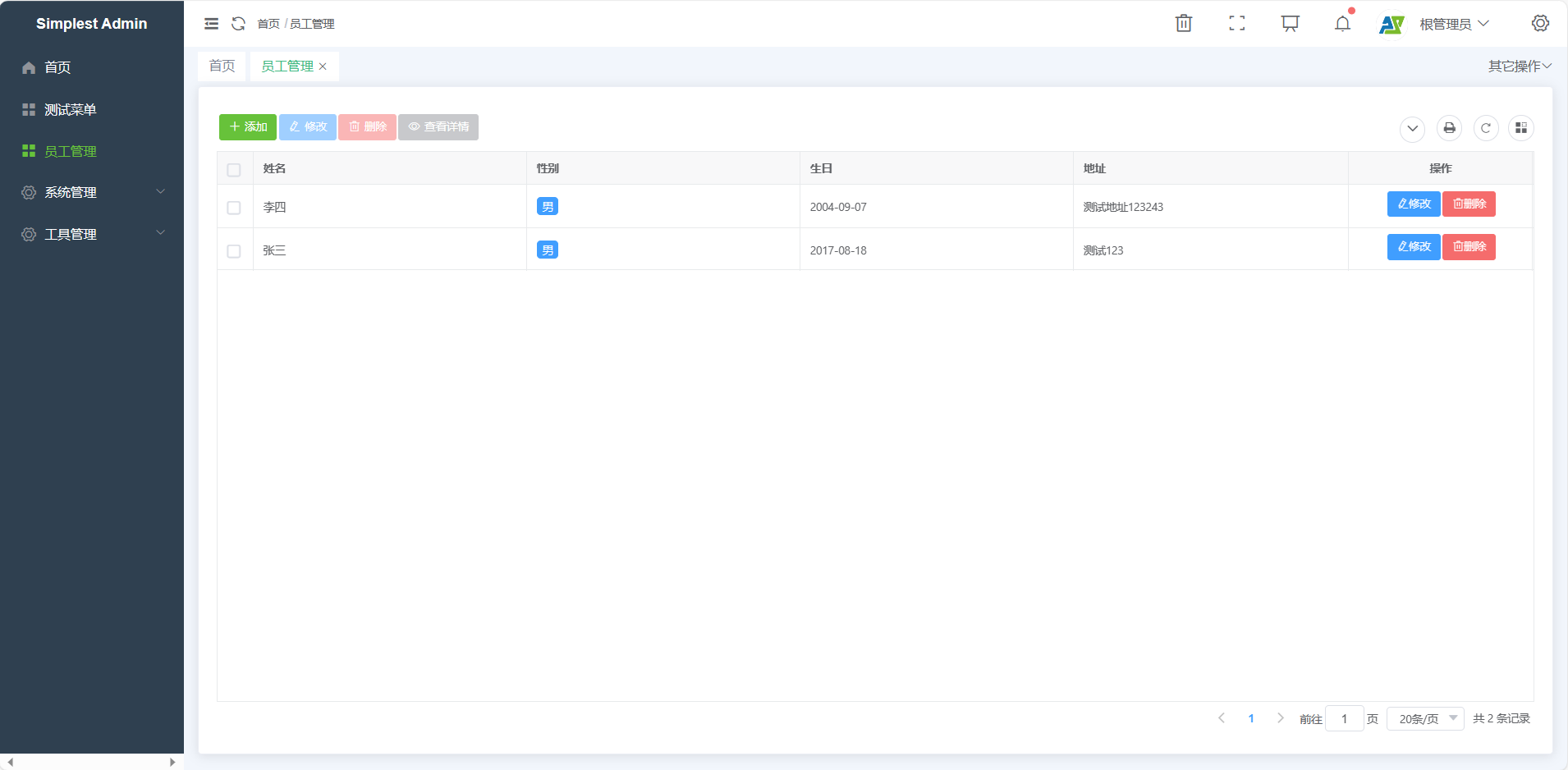This screenshot has height=770, width=1568.
Task: Open the 其它操作 dropdown
Action: [x=1519, y=66]
